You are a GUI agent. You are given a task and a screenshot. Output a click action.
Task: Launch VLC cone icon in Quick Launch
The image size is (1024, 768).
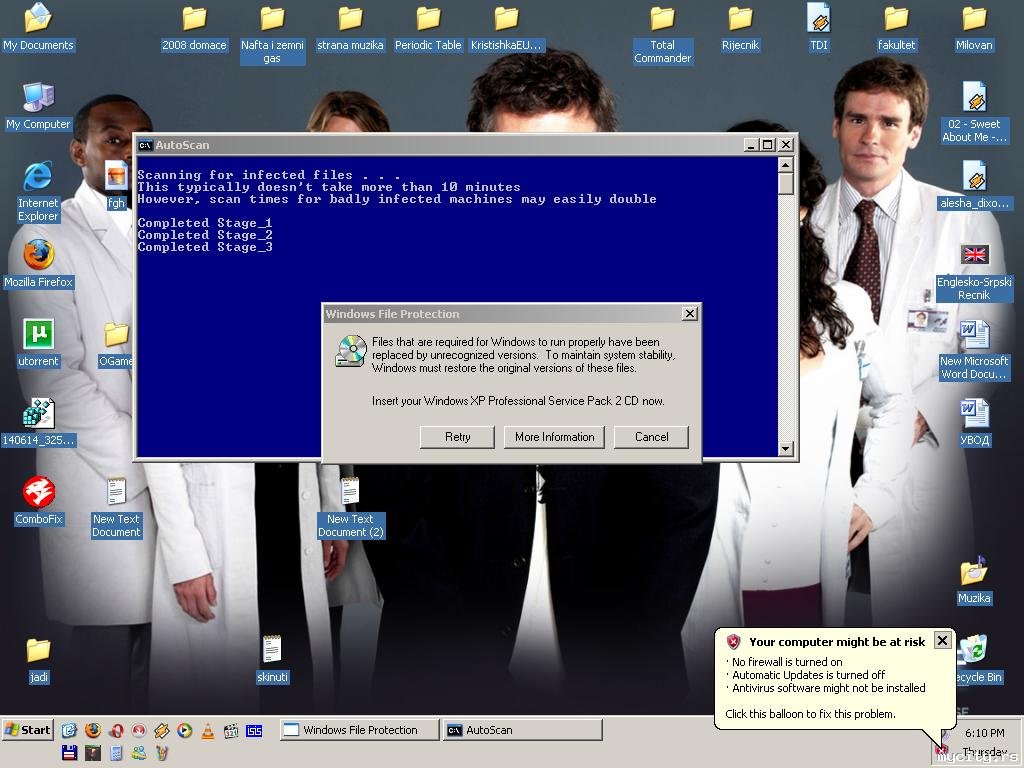coord(208,730)
